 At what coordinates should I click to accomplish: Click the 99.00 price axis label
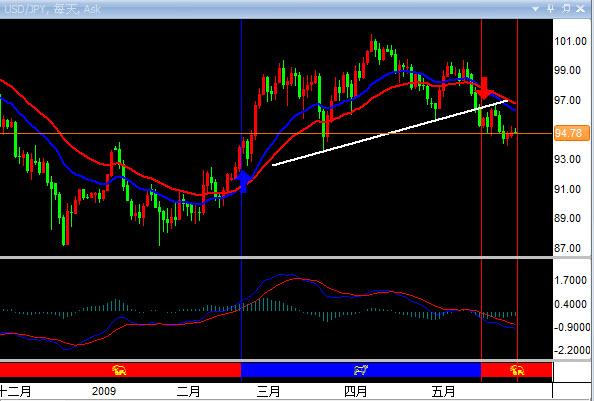567,70
